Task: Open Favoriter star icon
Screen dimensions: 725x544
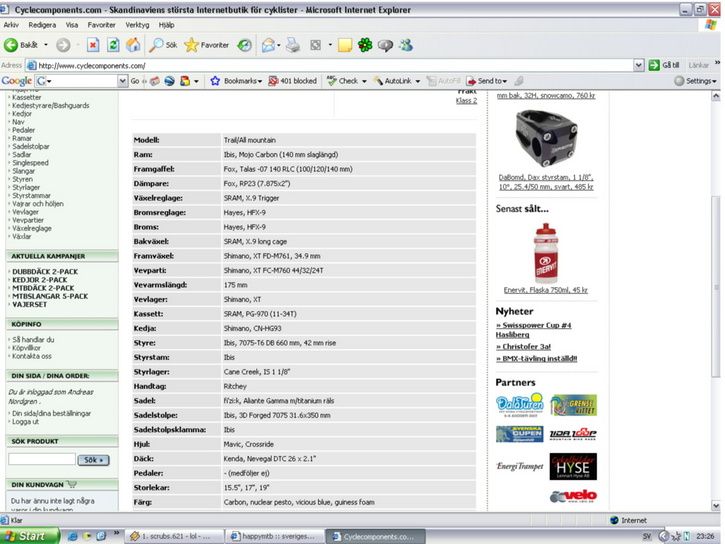Action: coord(191,45)
